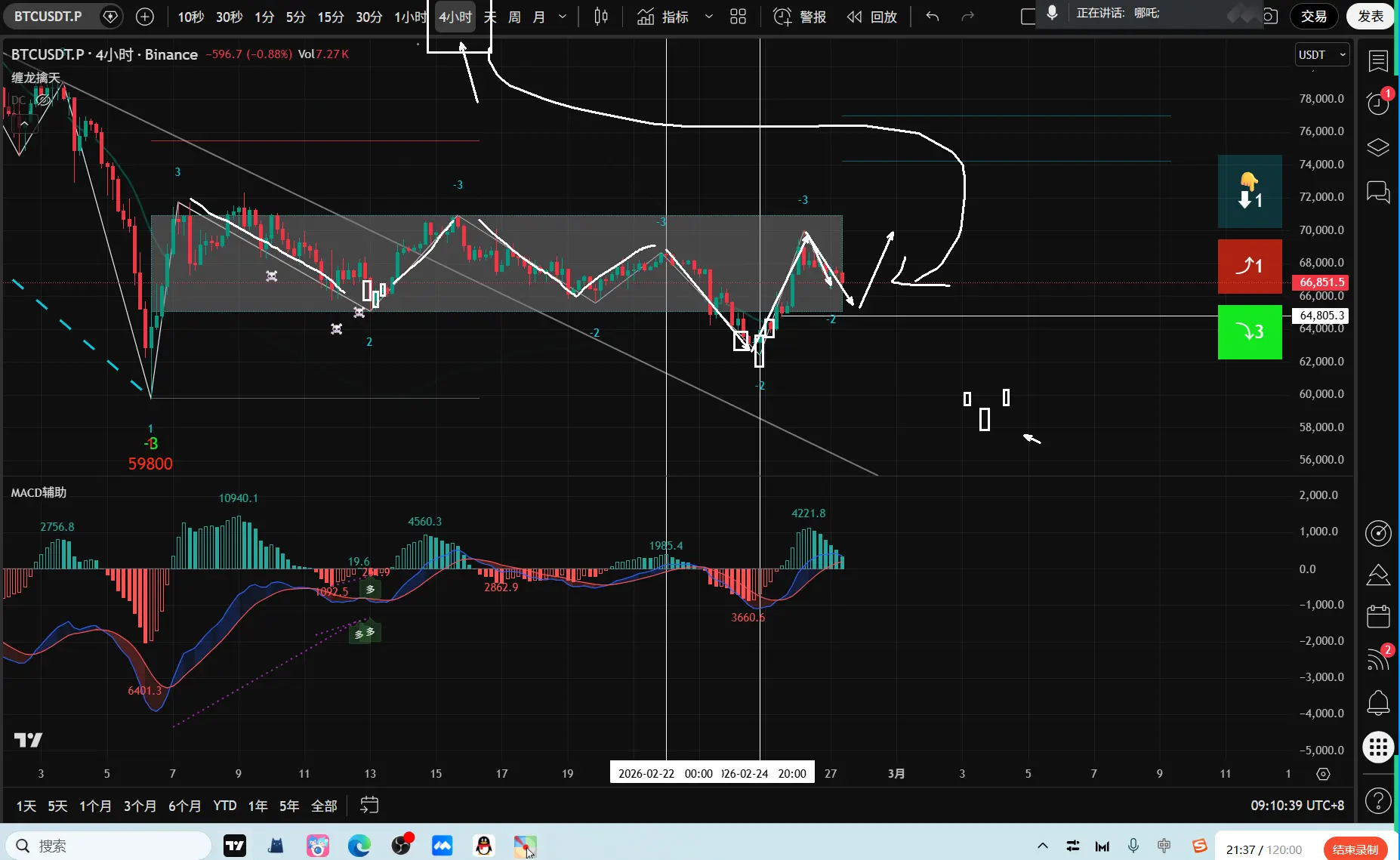Click the 结束录制 stop recording button
The image size is (1400, 860).
[x=1355, y=849]
